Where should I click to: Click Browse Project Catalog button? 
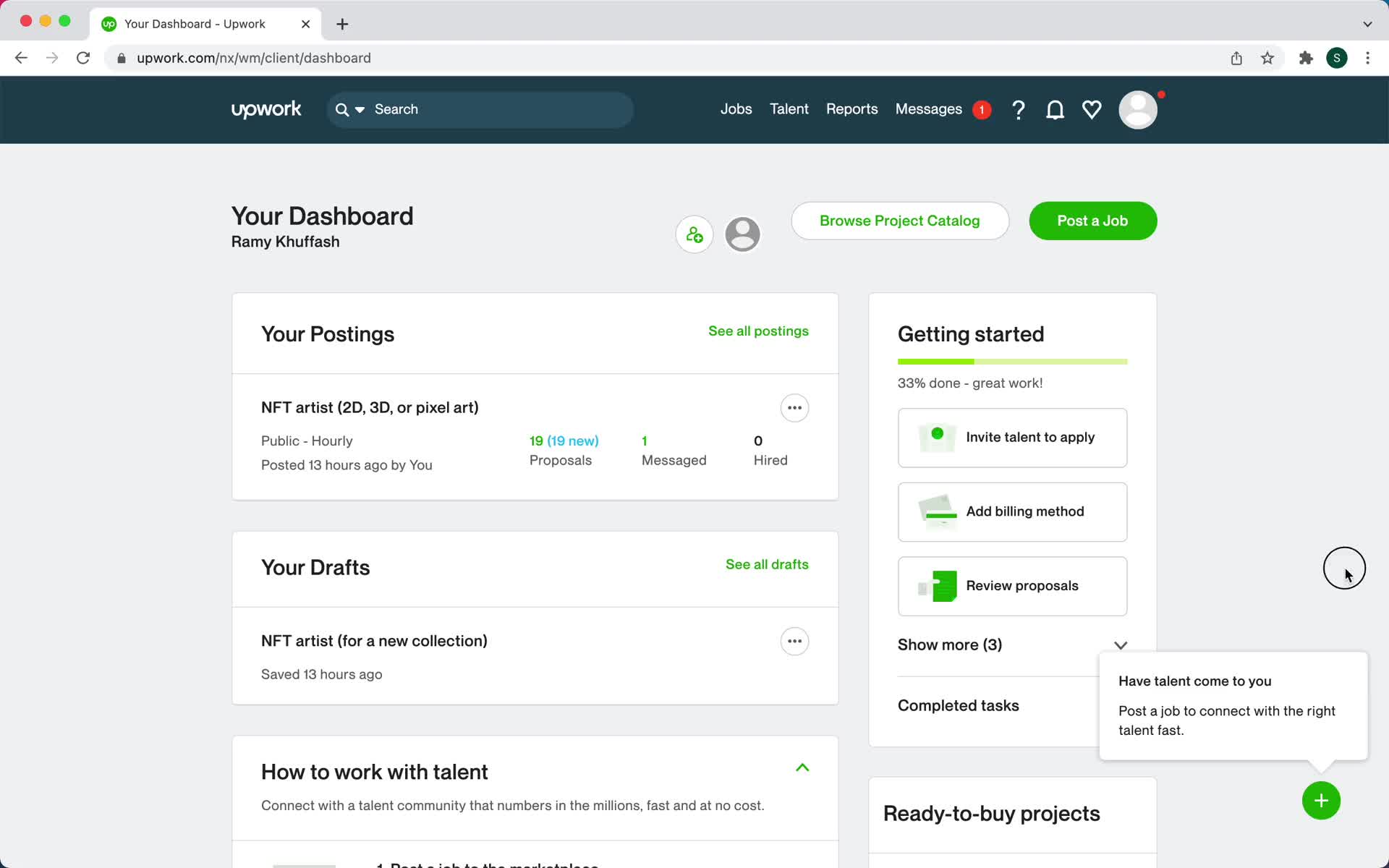pos(900,221)
